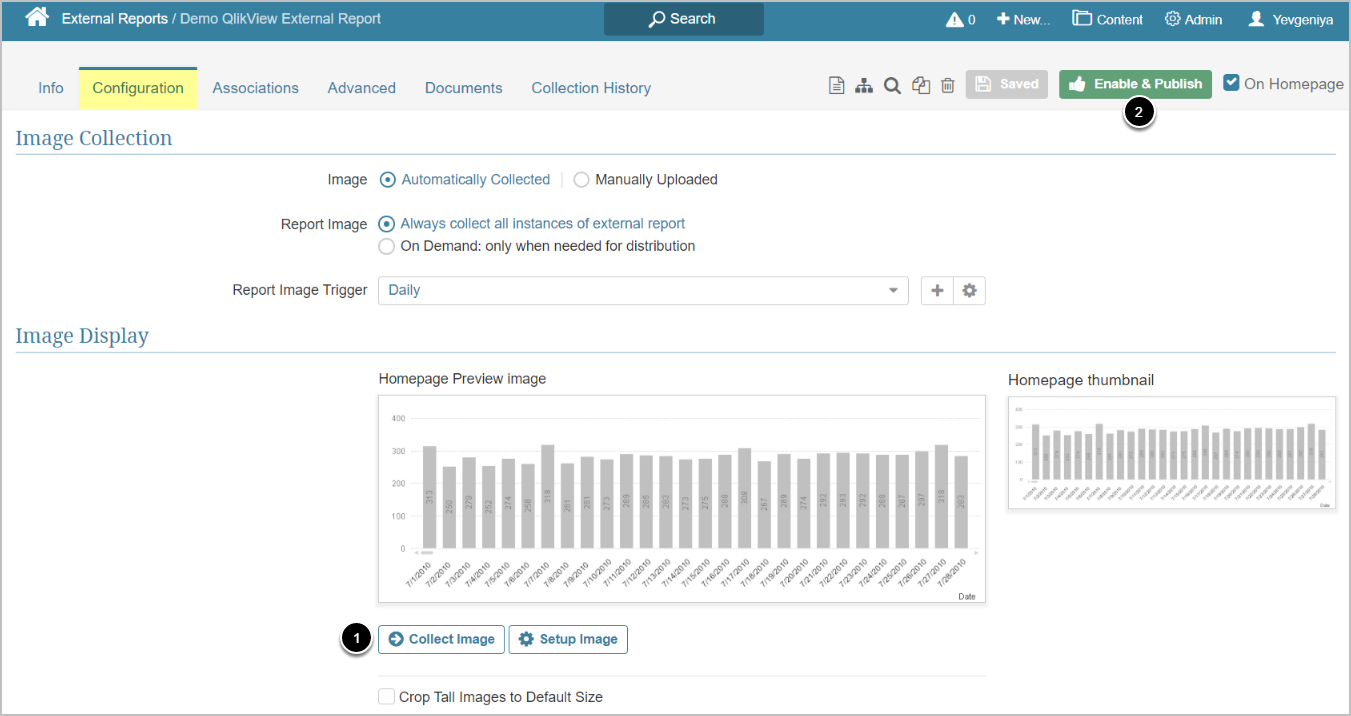The image size is (1351, 716).
Task: Select the Manually Uploaded radio option
Action: click(x=581, y=180)
